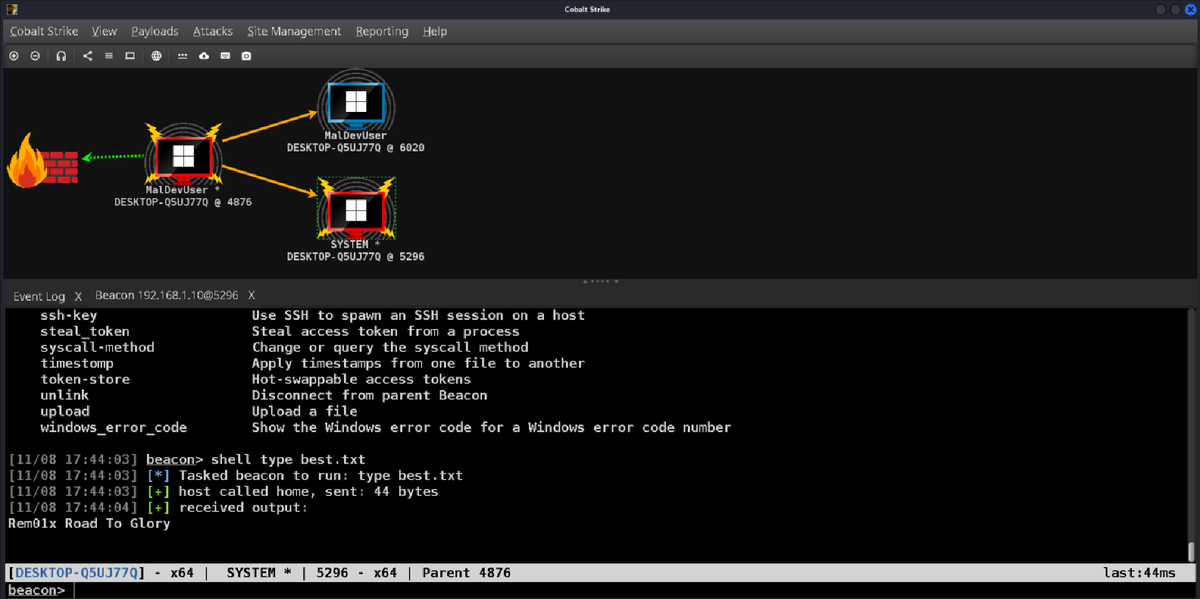Click the Cobalt Strike title bar app icon
This screenshot has width=1200, height=599.
tap(13, 9)
